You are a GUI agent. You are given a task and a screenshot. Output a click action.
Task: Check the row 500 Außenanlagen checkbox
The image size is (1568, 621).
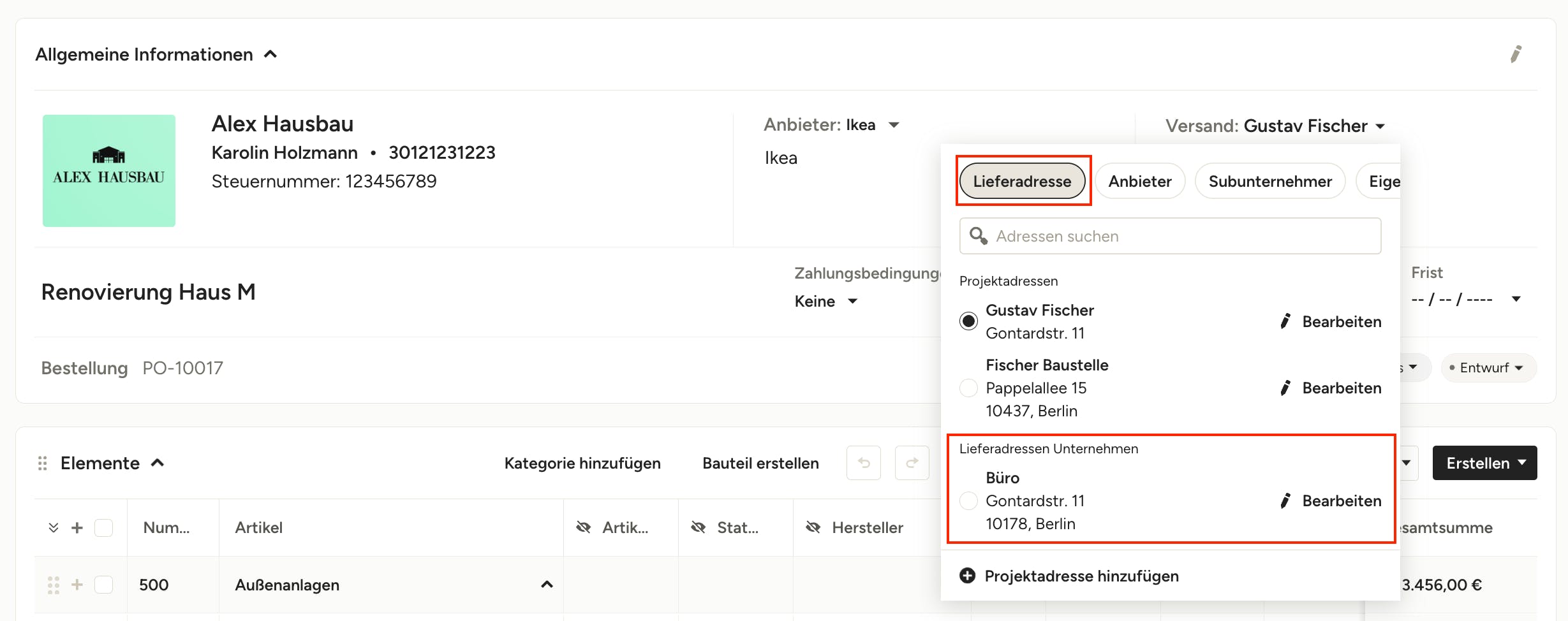click(103, 585)
